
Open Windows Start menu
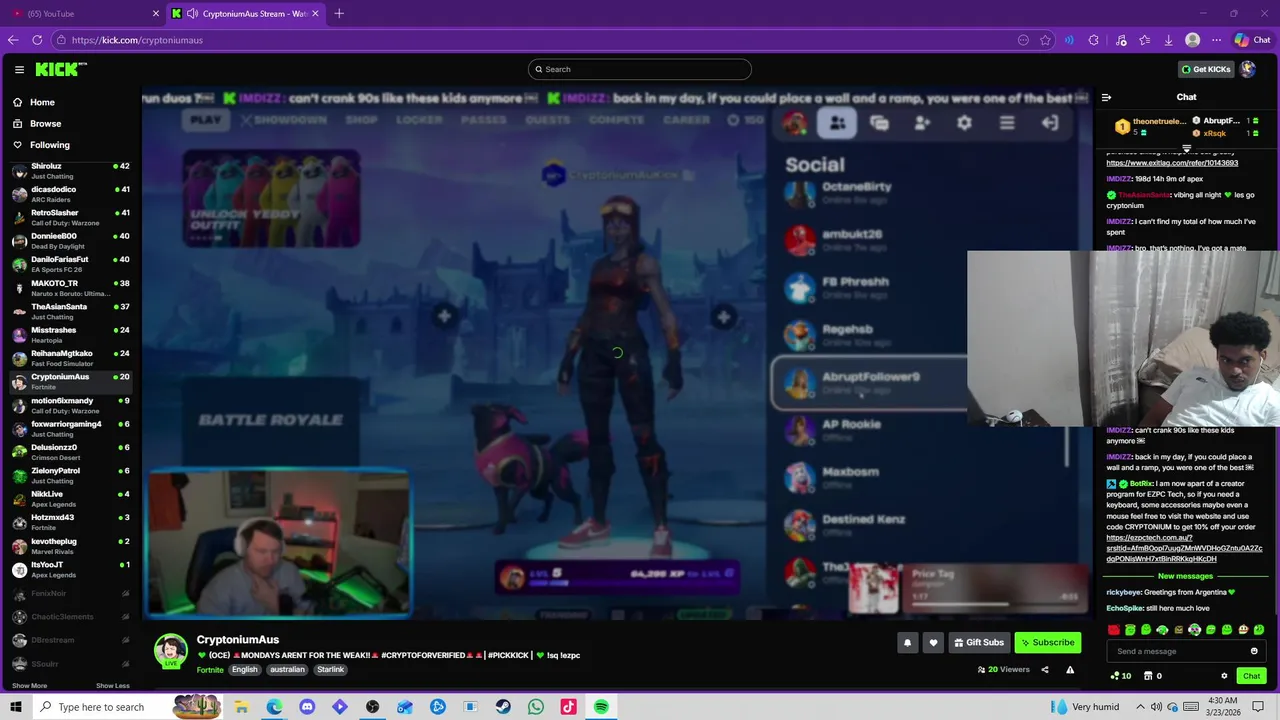pos(16,707)
